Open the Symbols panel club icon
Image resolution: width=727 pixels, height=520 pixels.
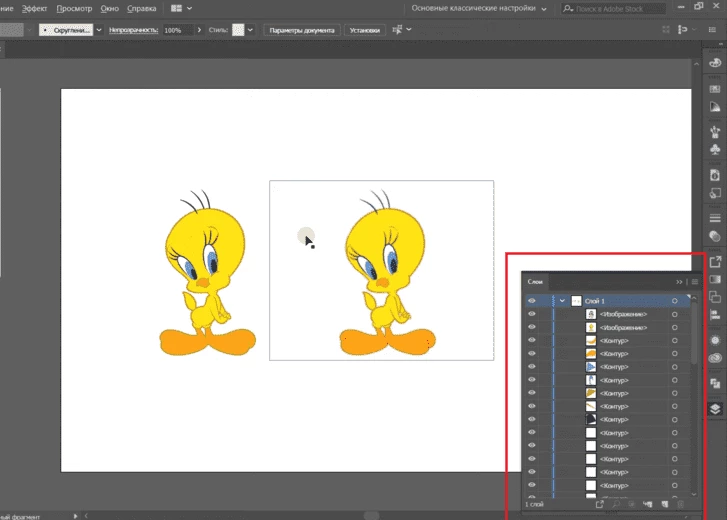coord(715,150)
